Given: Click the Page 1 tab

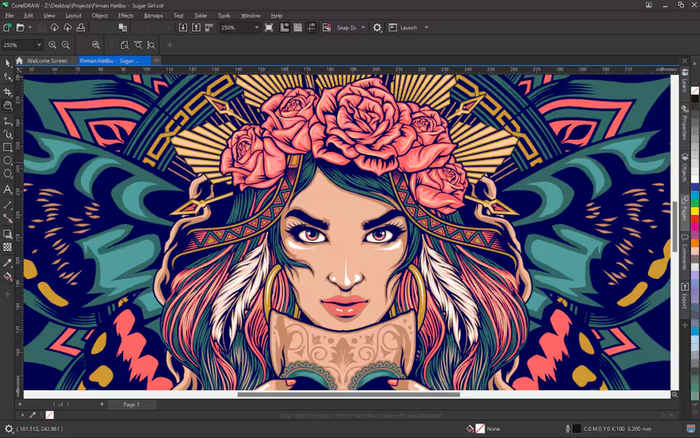Looking at the screenshot, I should [x=131, y=405].
